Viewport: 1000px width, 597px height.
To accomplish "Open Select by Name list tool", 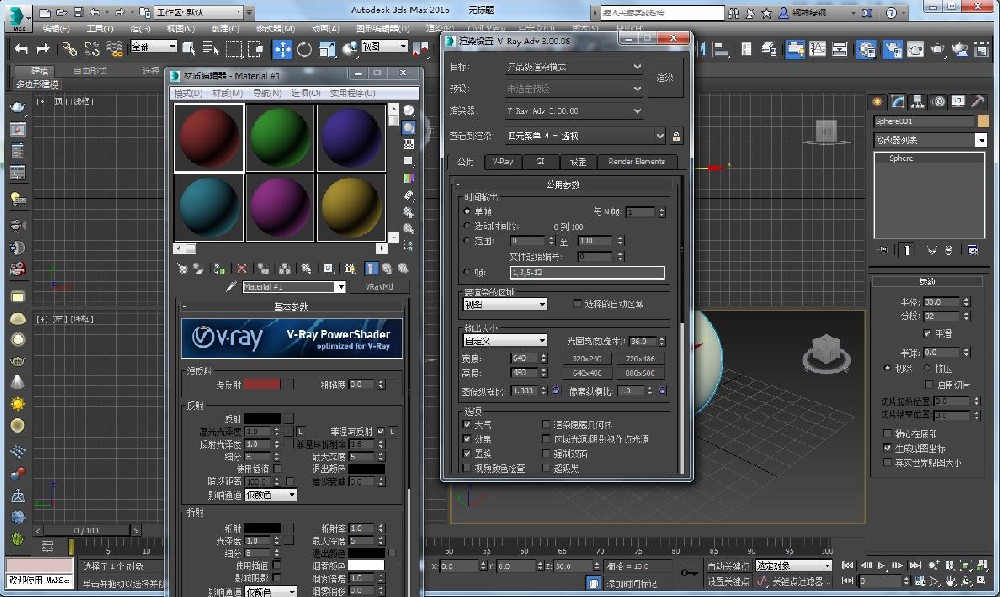I will click(210, 48).
